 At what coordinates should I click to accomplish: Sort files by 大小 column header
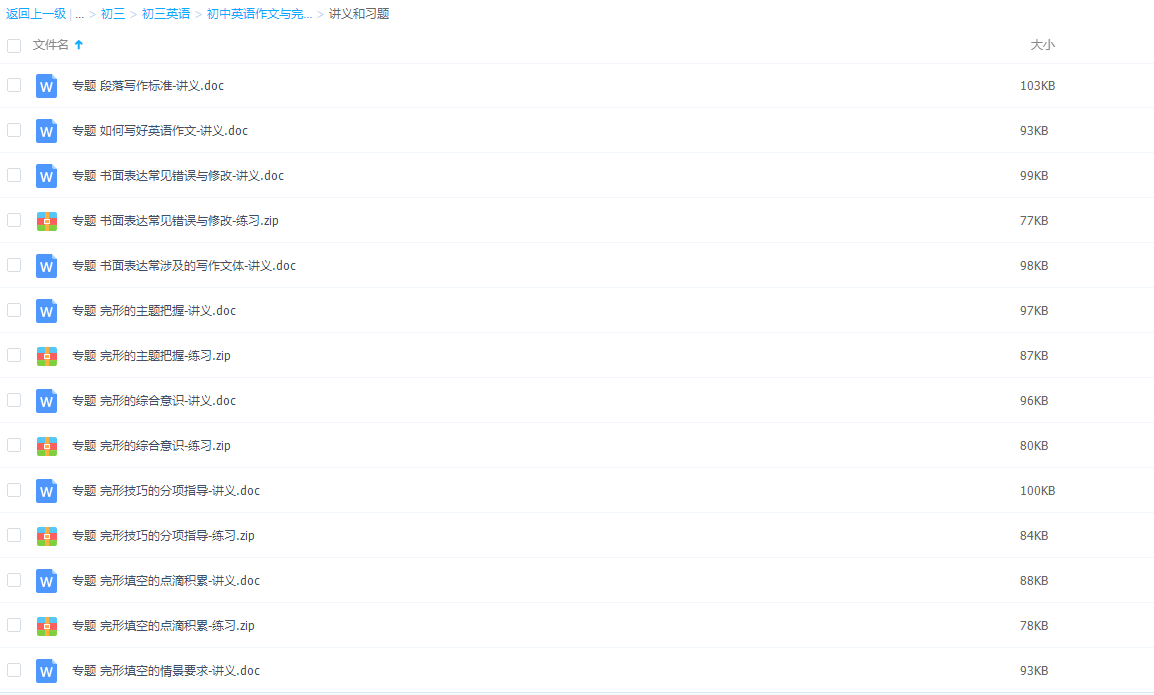tap(1042, 45)
